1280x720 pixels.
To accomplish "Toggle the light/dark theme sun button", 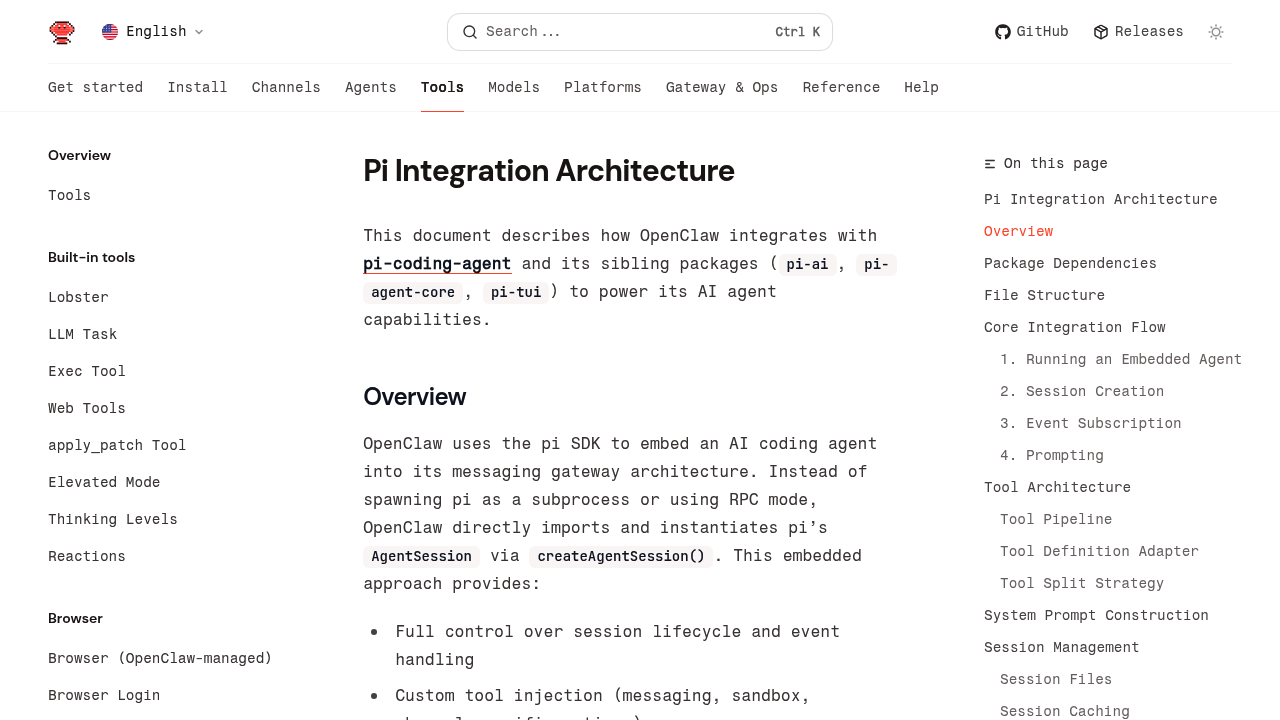I will pyautogui.click(x=1216, y=32).
